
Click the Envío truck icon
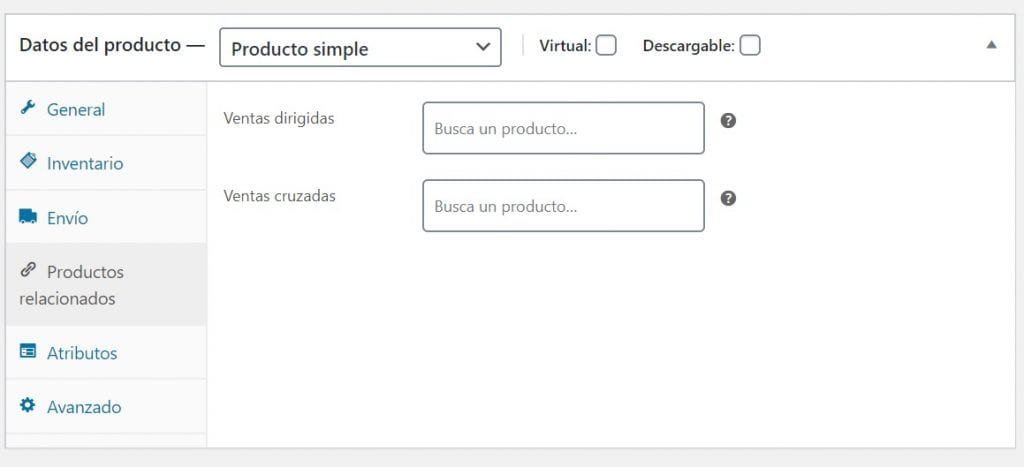28,216
